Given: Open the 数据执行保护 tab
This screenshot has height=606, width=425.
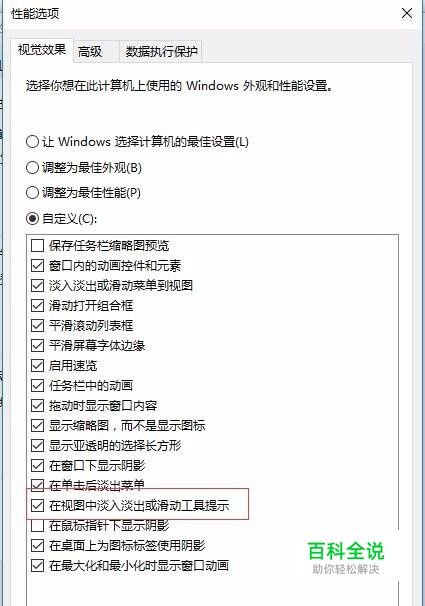Looking at the screenshot, I should (x=161, y=51).
